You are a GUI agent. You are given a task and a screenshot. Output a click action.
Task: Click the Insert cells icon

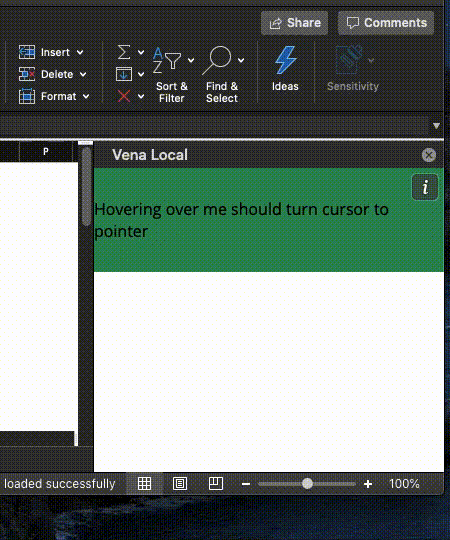27,52
